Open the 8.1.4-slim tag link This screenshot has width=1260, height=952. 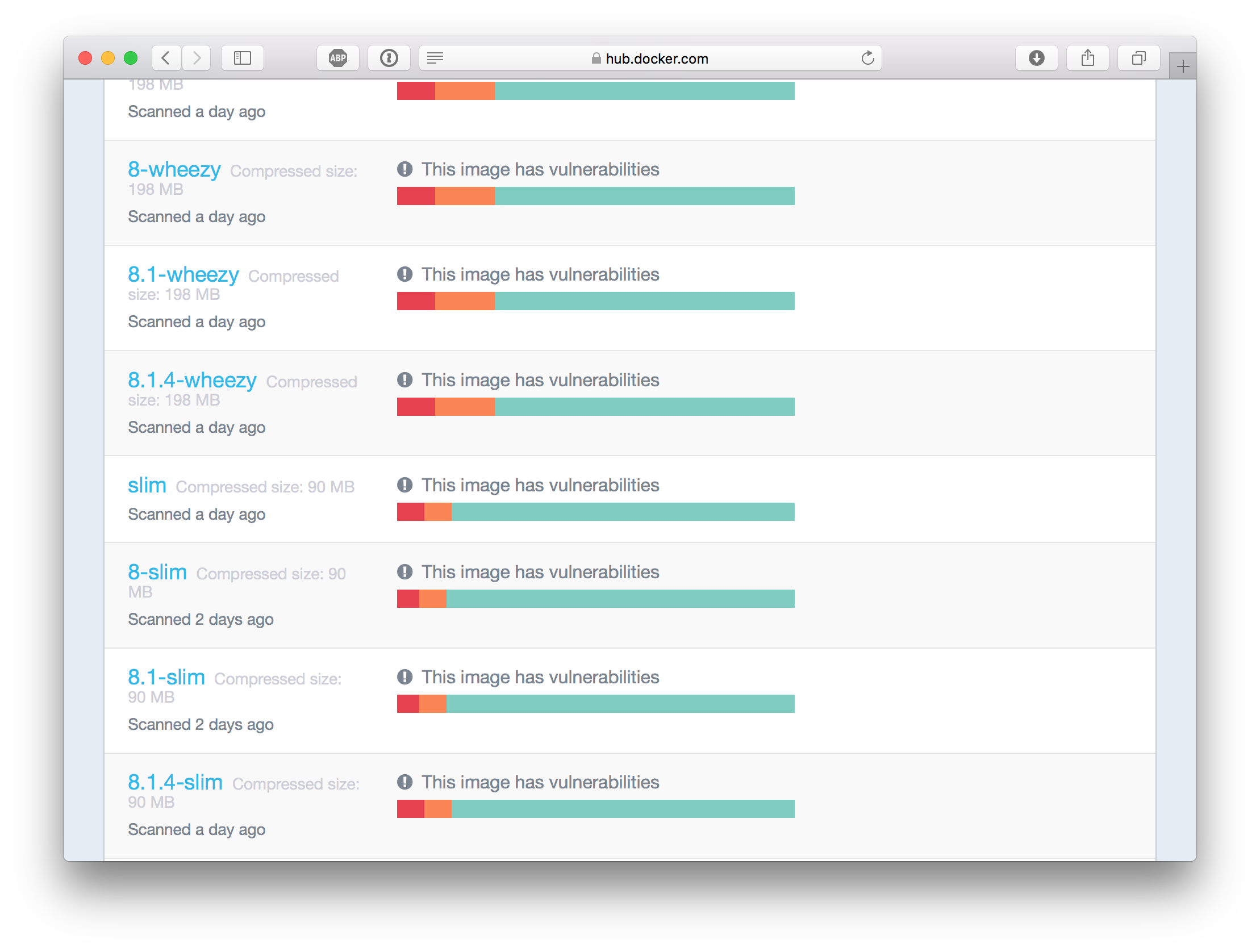coord(176,782)
